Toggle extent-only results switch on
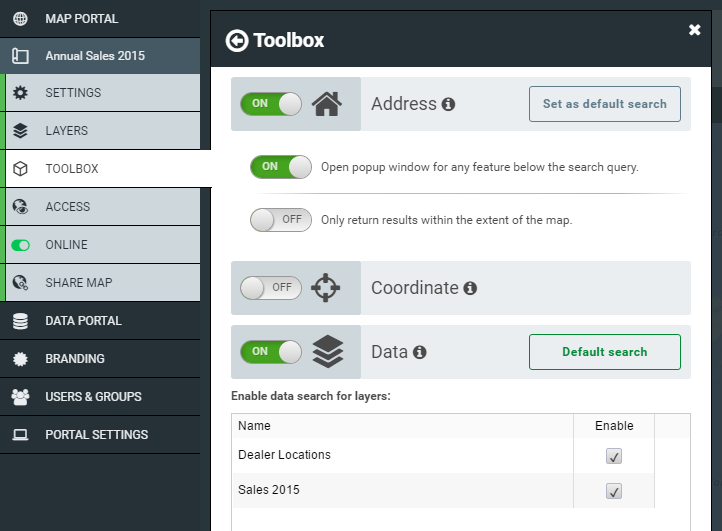722x531 pixels. click(x=280, y=220)
